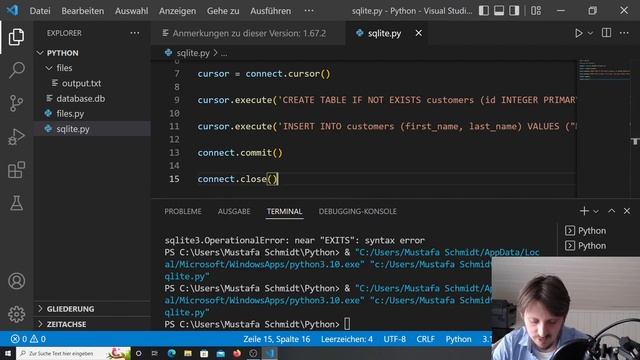Viewport: 640px width, 360px height.
Task: Open the Extensions view
Action: pos(16,170)
